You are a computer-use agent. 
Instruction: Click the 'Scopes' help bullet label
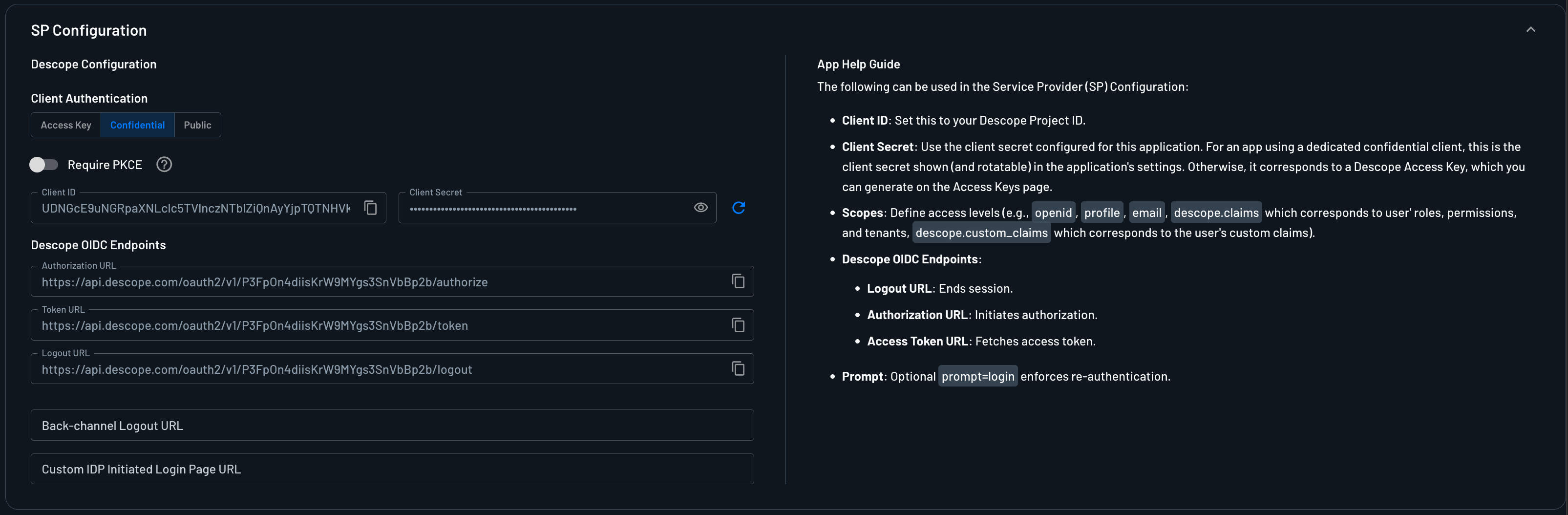point(863,213)
